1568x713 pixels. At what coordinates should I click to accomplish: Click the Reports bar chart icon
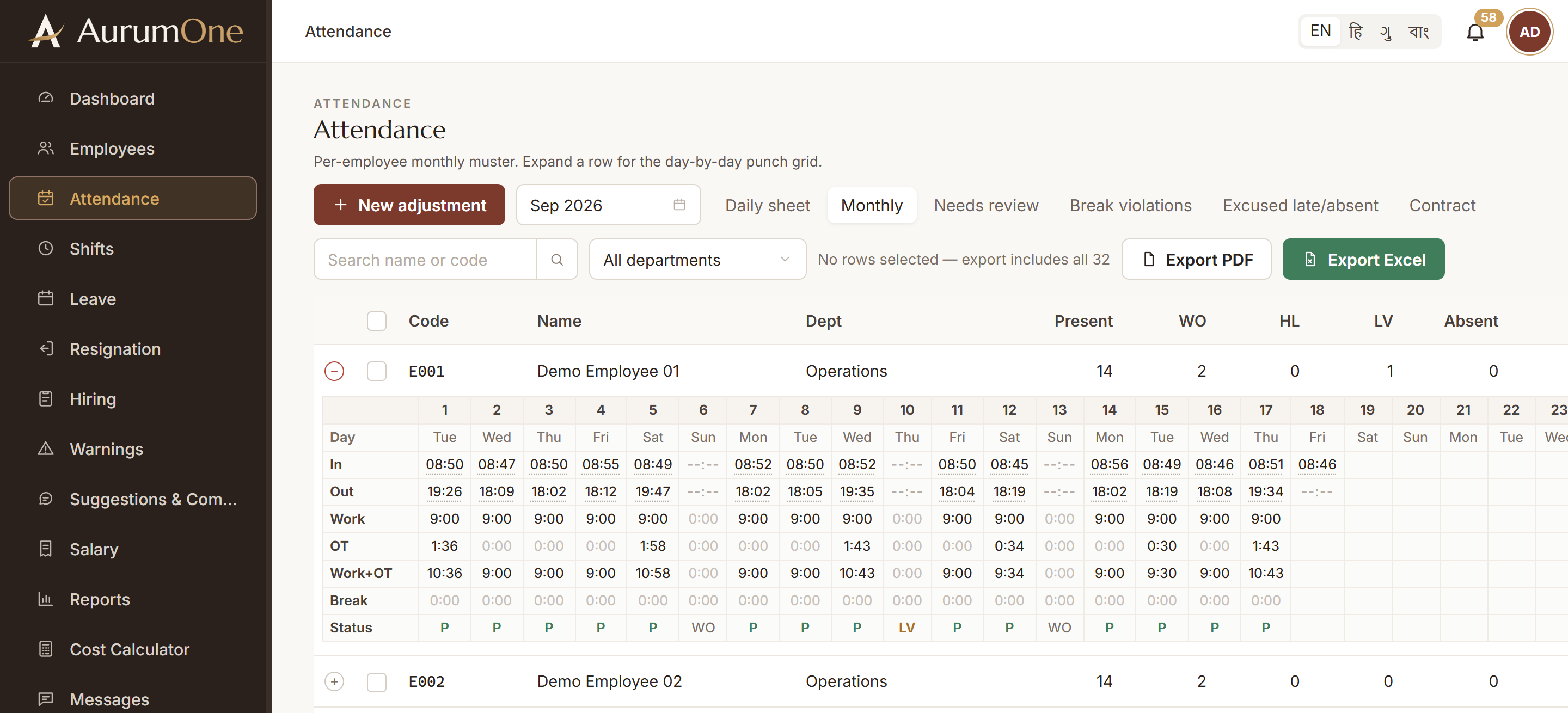click(x=46, y=599)
